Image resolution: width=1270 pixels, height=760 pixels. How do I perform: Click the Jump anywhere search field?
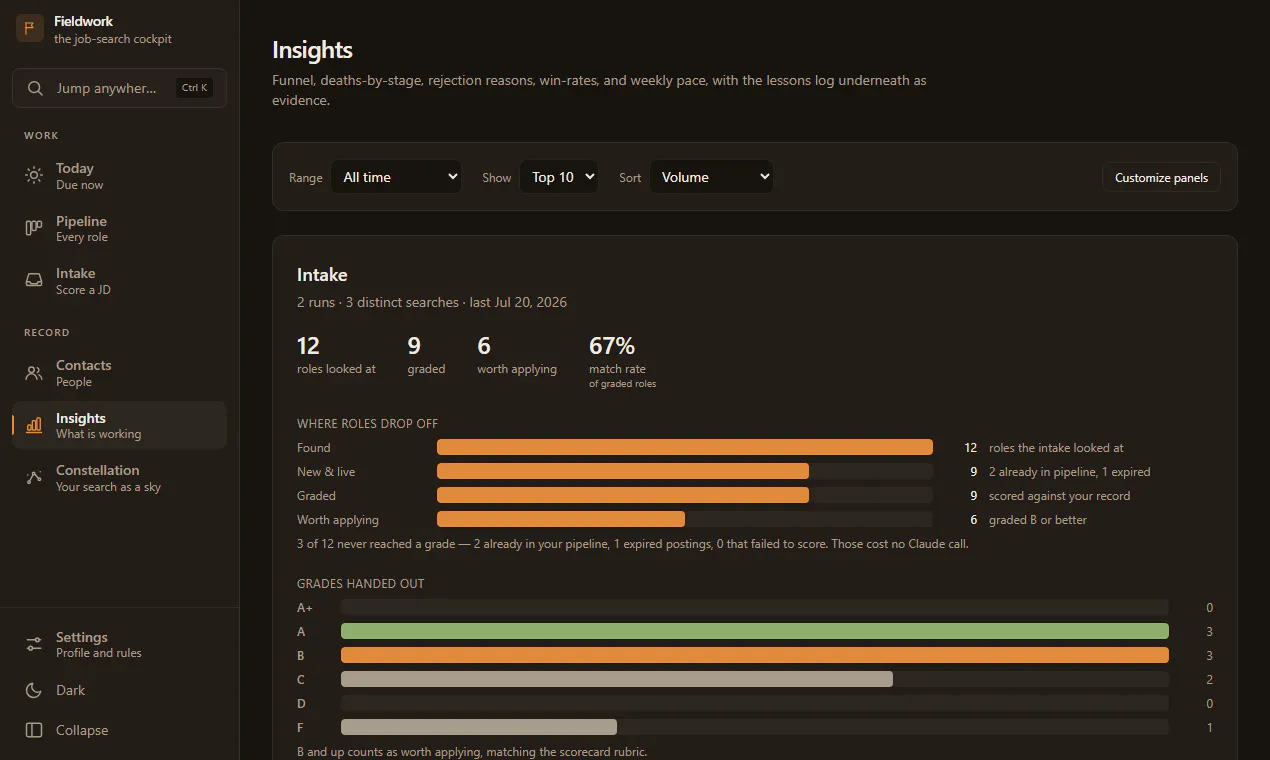119,88
